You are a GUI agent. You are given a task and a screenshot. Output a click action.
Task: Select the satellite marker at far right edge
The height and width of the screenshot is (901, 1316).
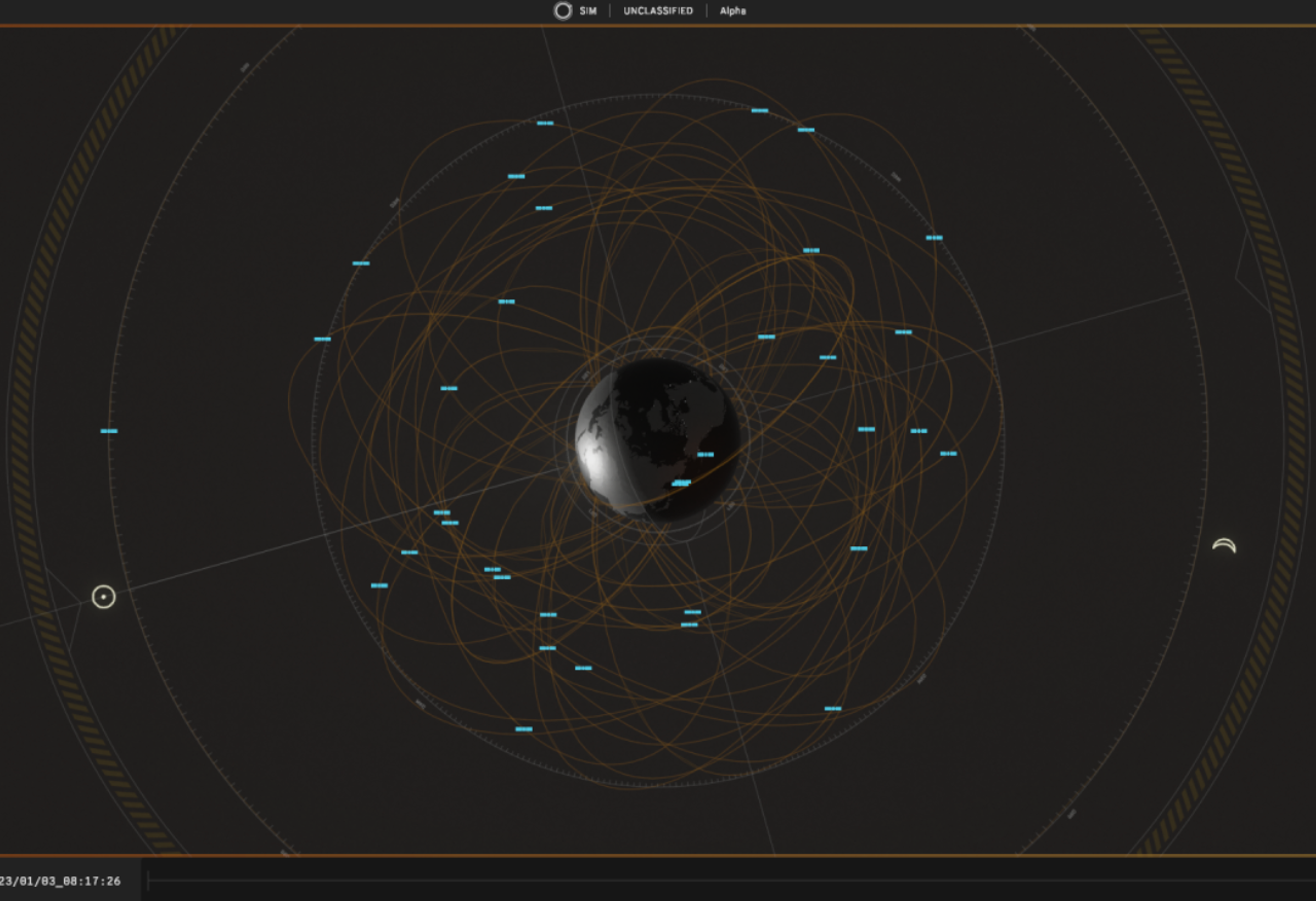click(x=949, y=453)
